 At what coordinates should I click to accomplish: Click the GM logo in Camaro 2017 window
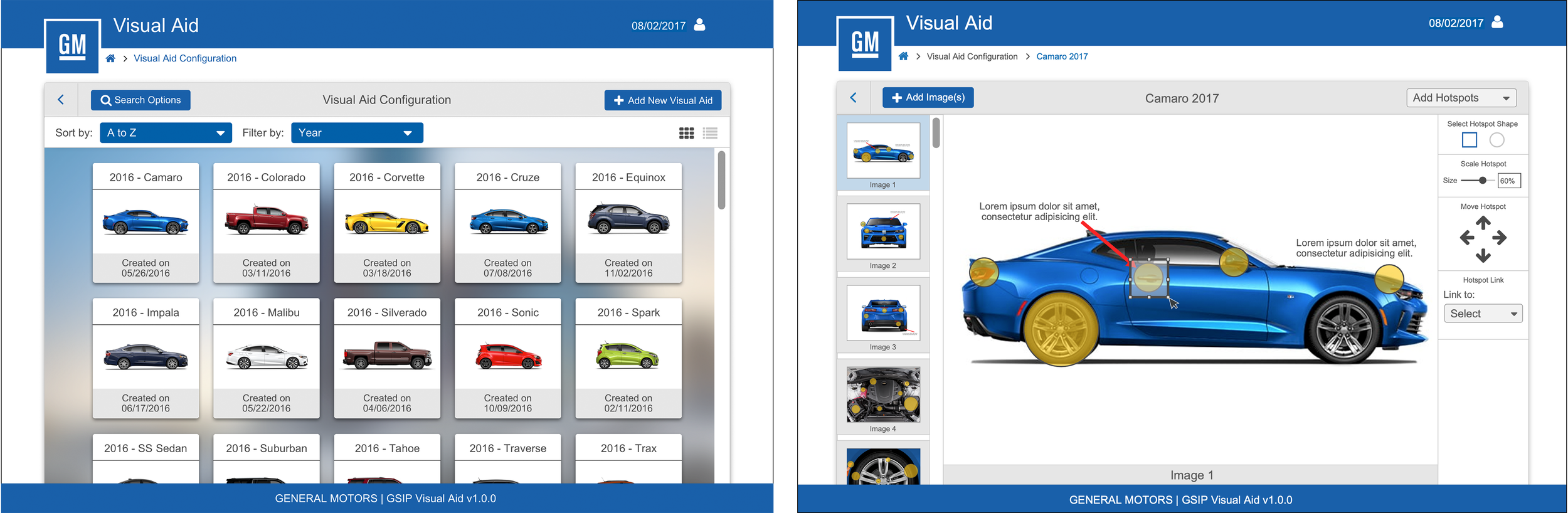pos(865,44)
